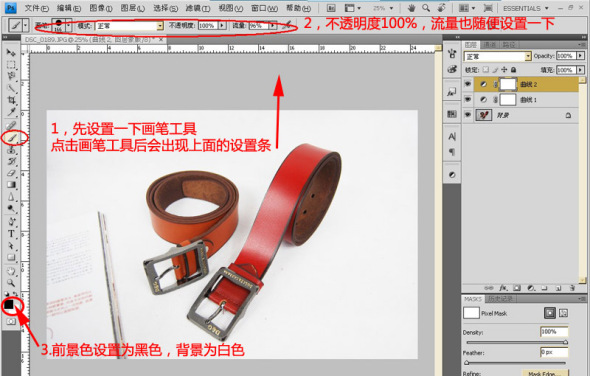The height and width of the screenshot is (376, 590).
Task: Open the 流量 slider arrow in options bar
Action: [272, 26]
